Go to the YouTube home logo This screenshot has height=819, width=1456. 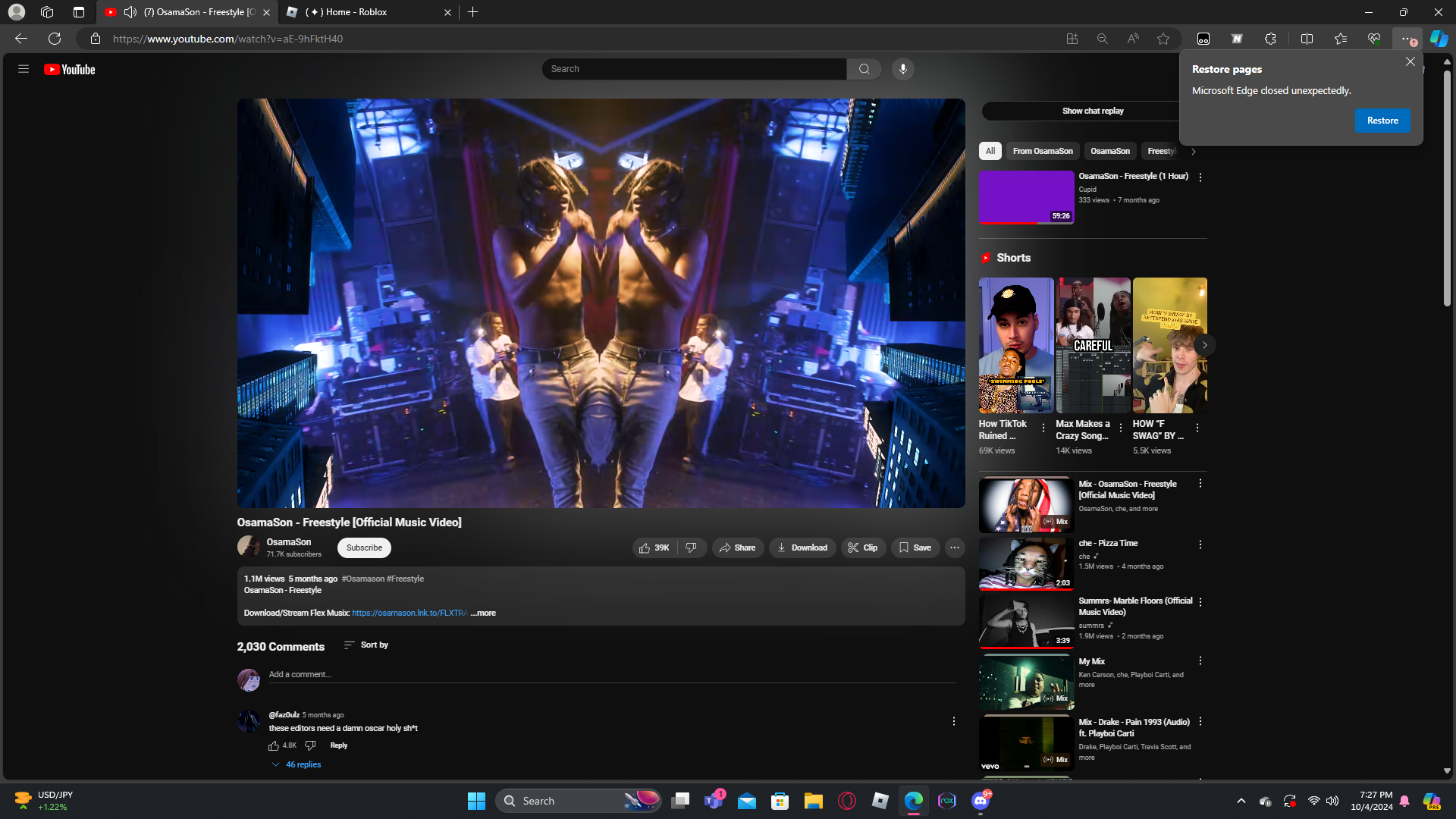click(70, 69)
